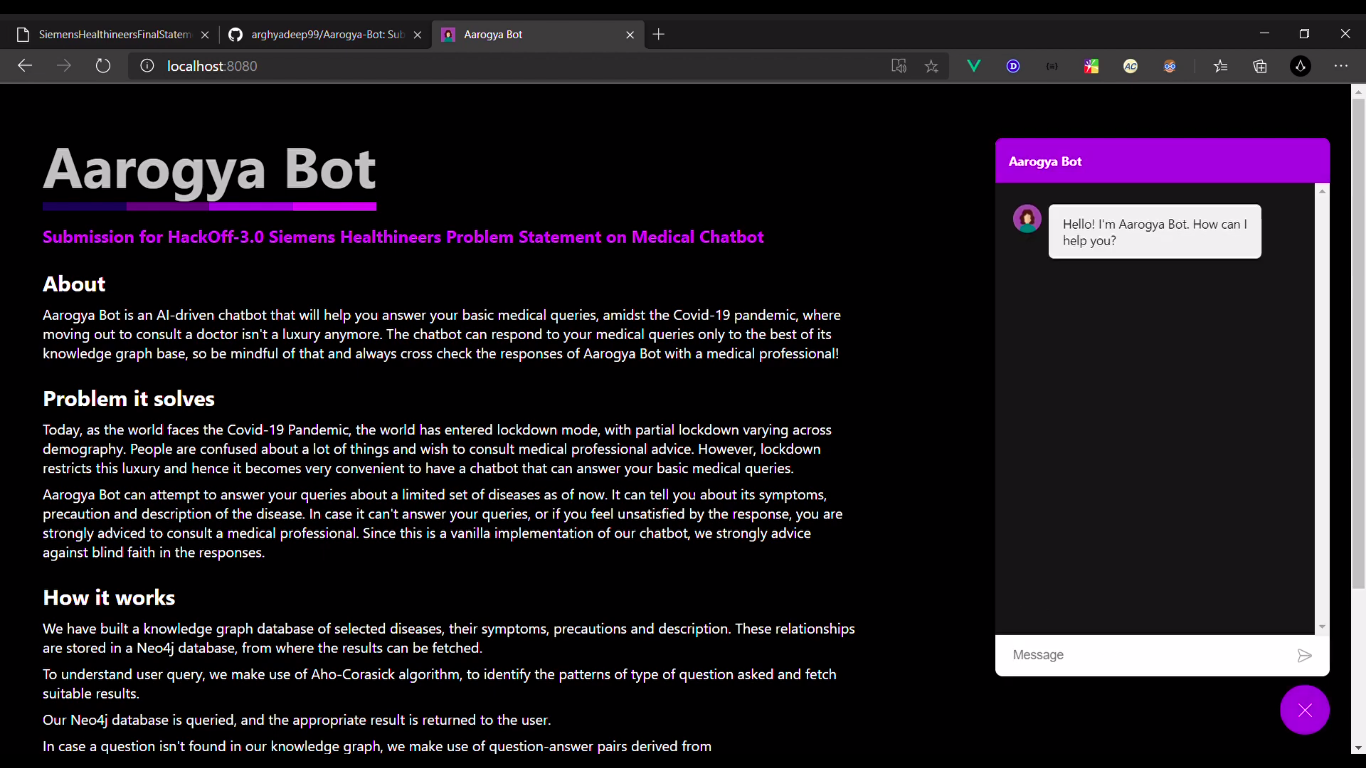
Task: Open the curly braces extension icon
Action: pos(1052,66)
